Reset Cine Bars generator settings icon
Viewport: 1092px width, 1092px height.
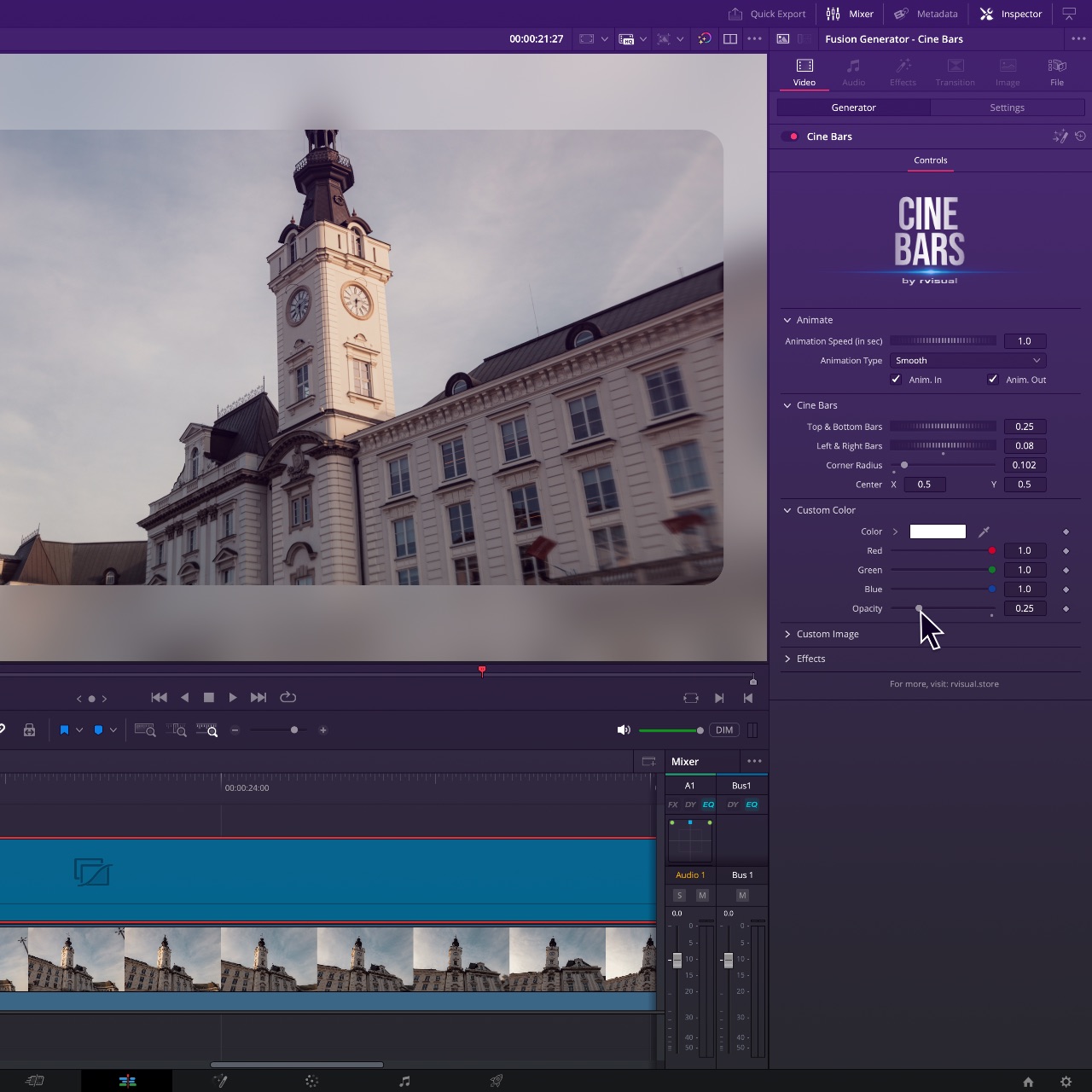pos(1080,136)
